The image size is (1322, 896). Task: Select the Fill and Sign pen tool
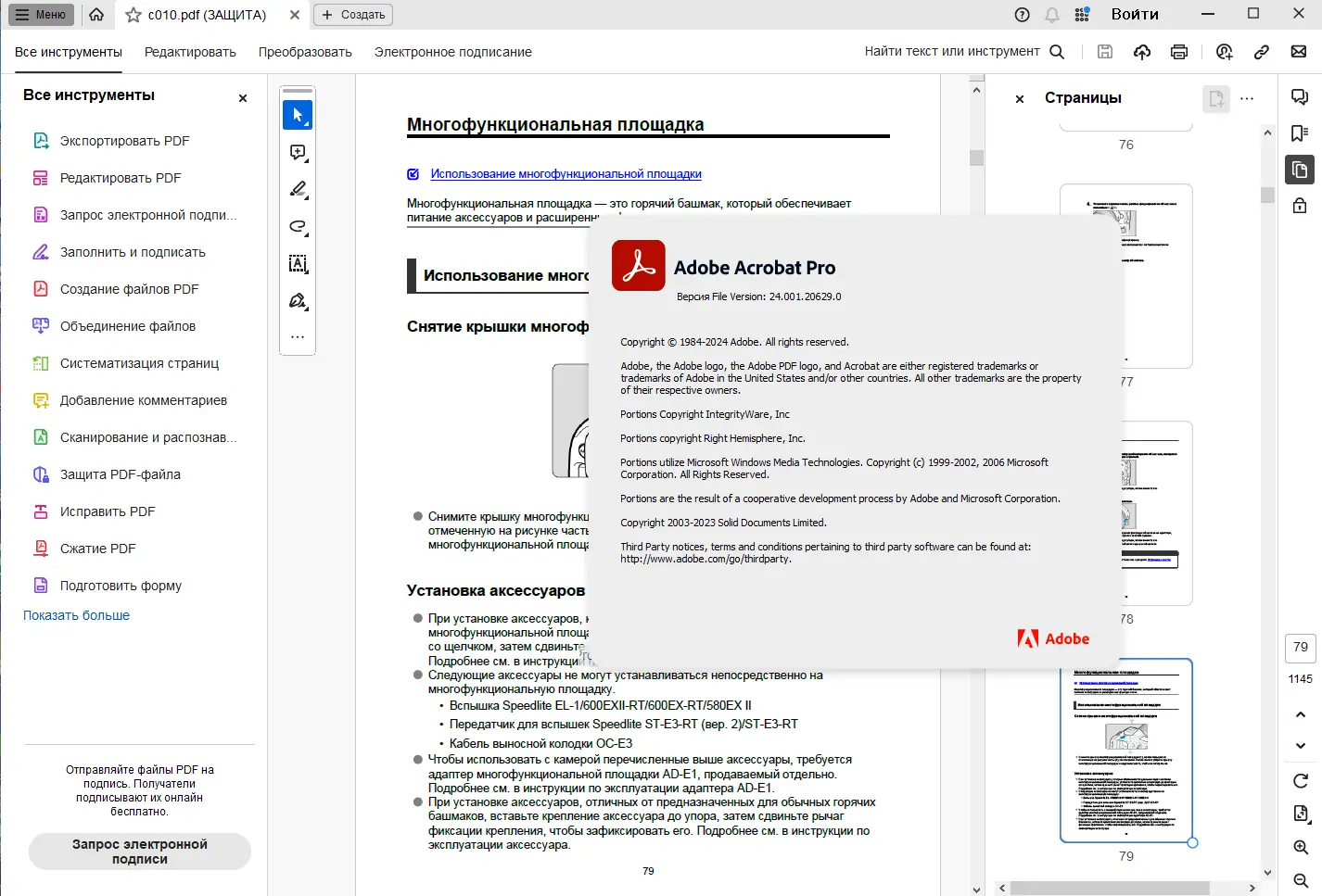pyautogui.click(x=297, y=300)
